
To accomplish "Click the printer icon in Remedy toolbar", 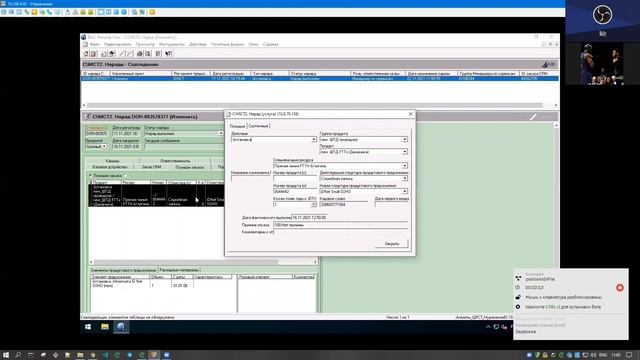I will [x=140, y=54].
